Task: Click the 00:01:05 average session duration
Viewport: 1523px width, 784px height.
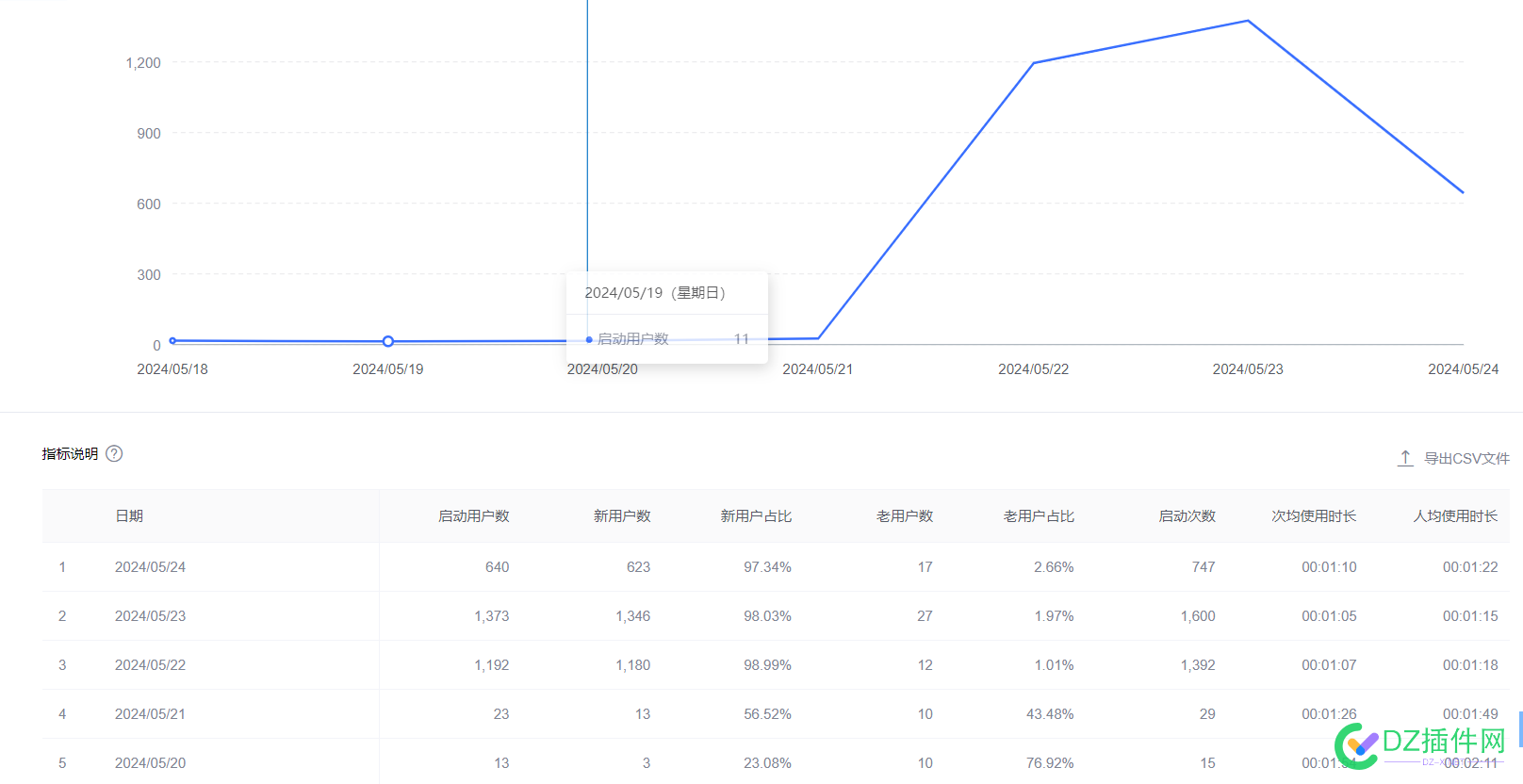Action: 1329,615
